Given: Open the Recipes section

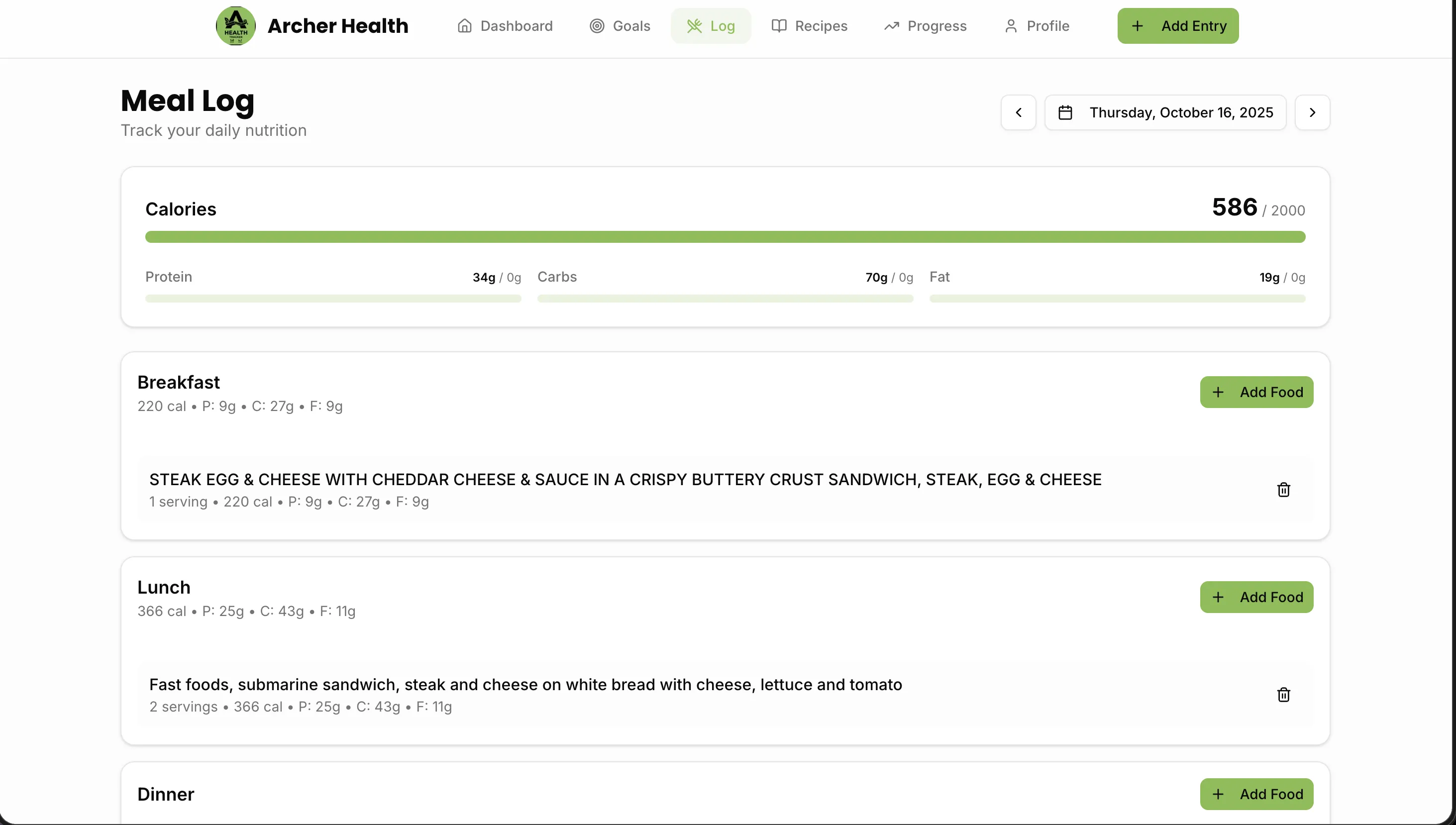Looking at the screenshot, I should point(809,26).
